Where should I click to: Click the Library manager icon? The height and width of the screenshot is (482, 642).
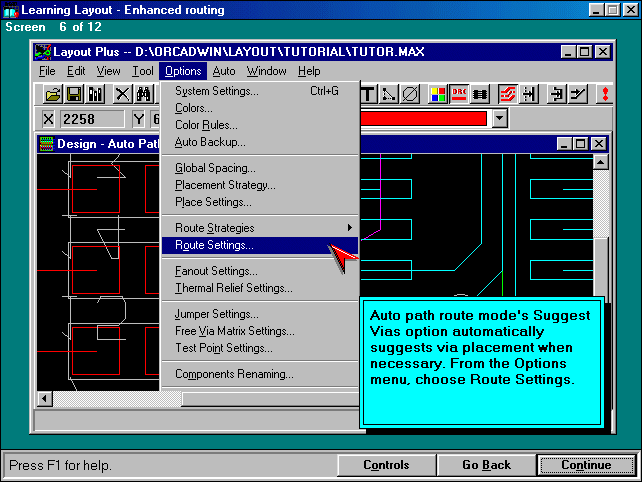coord(96,94)
